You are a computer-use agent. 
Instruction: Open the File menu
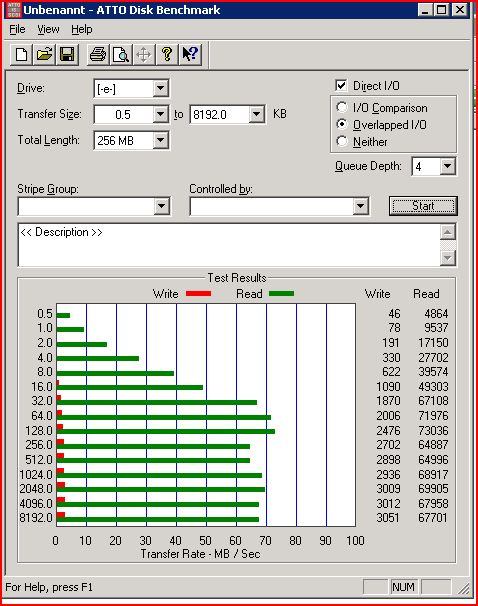point(17,29)
